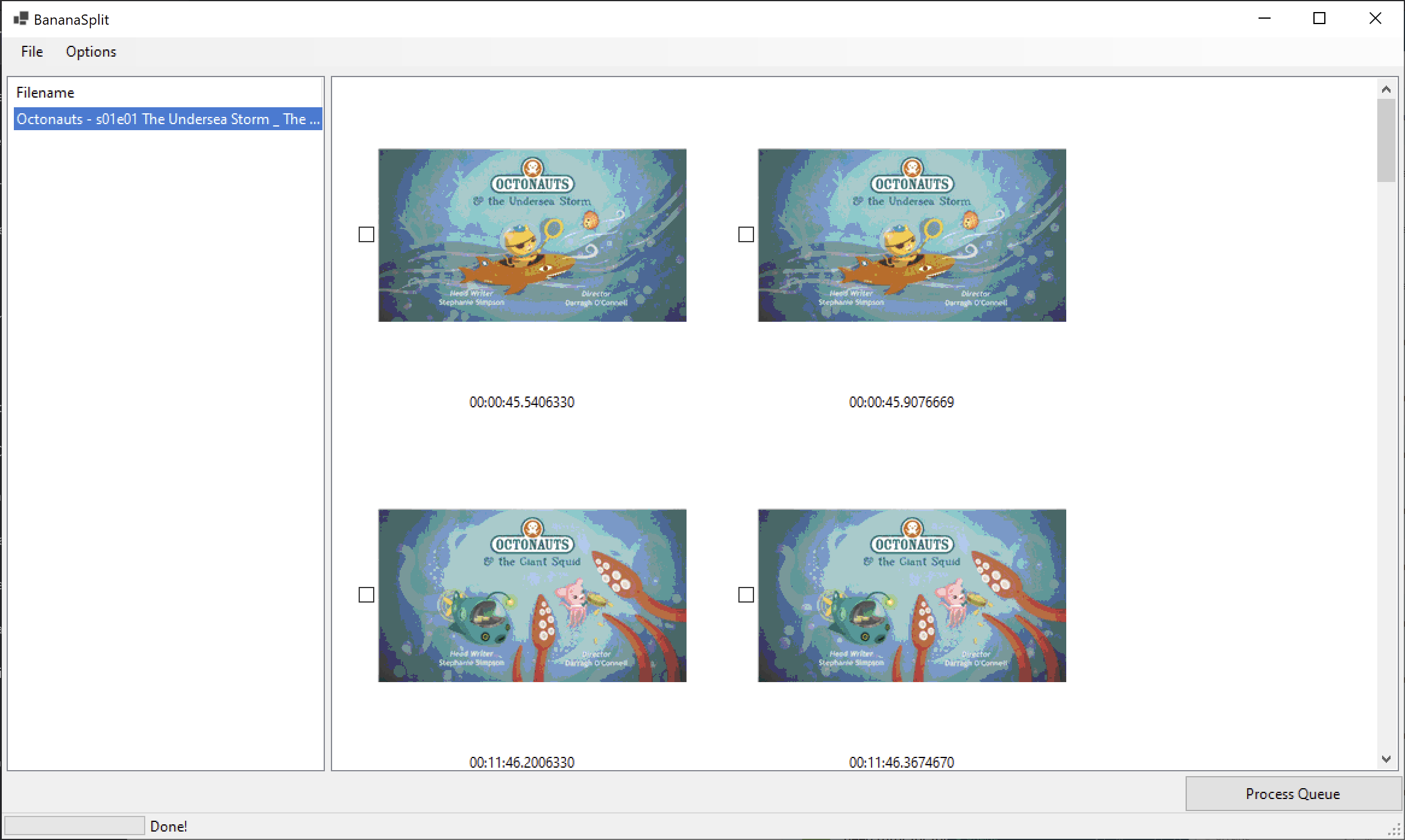Select the Octonauts s01e01 file in the list

[167, 119]
